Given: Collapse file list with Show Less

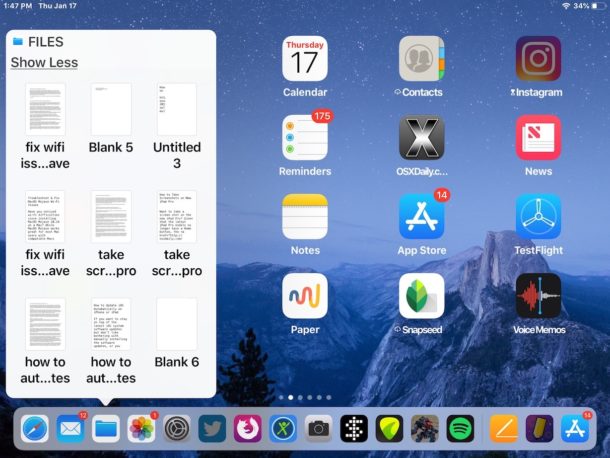Looking at the screenshot, I should pos(44,63).
